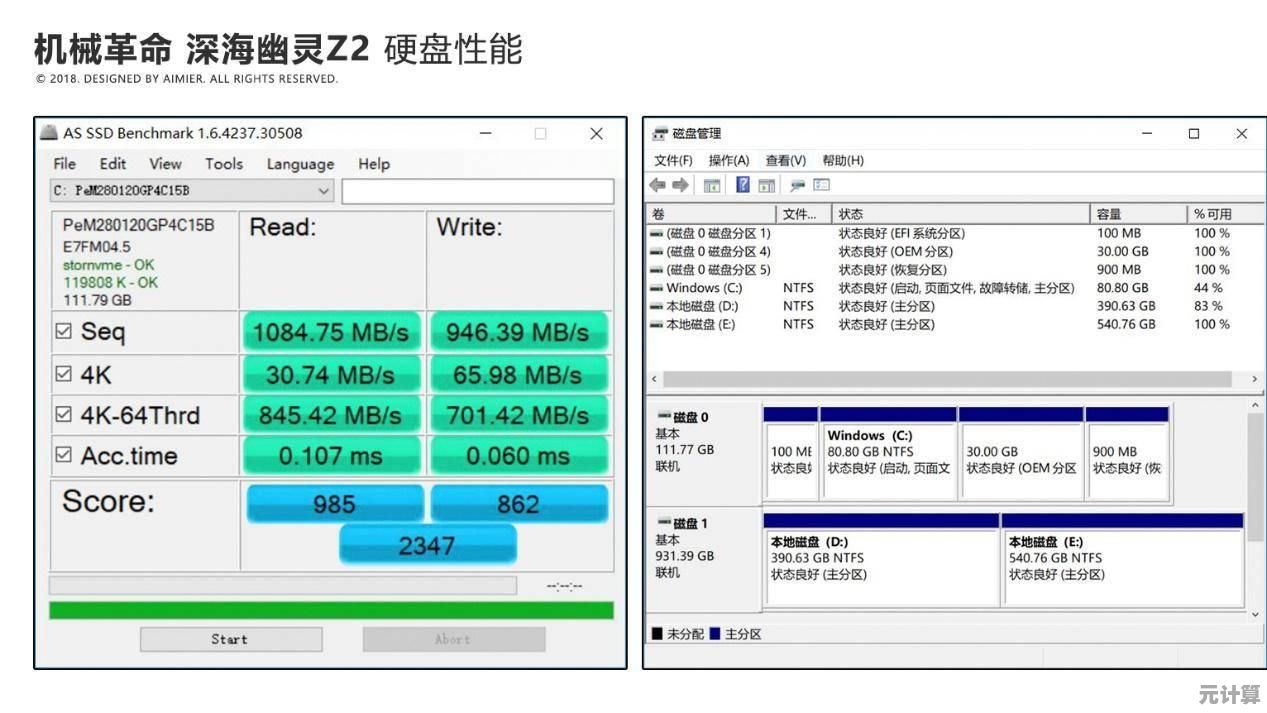Viewport: 1267px width, 713px height.
Task: Click the Abort button
Action: pyautogui.click(x=453, y=639)
